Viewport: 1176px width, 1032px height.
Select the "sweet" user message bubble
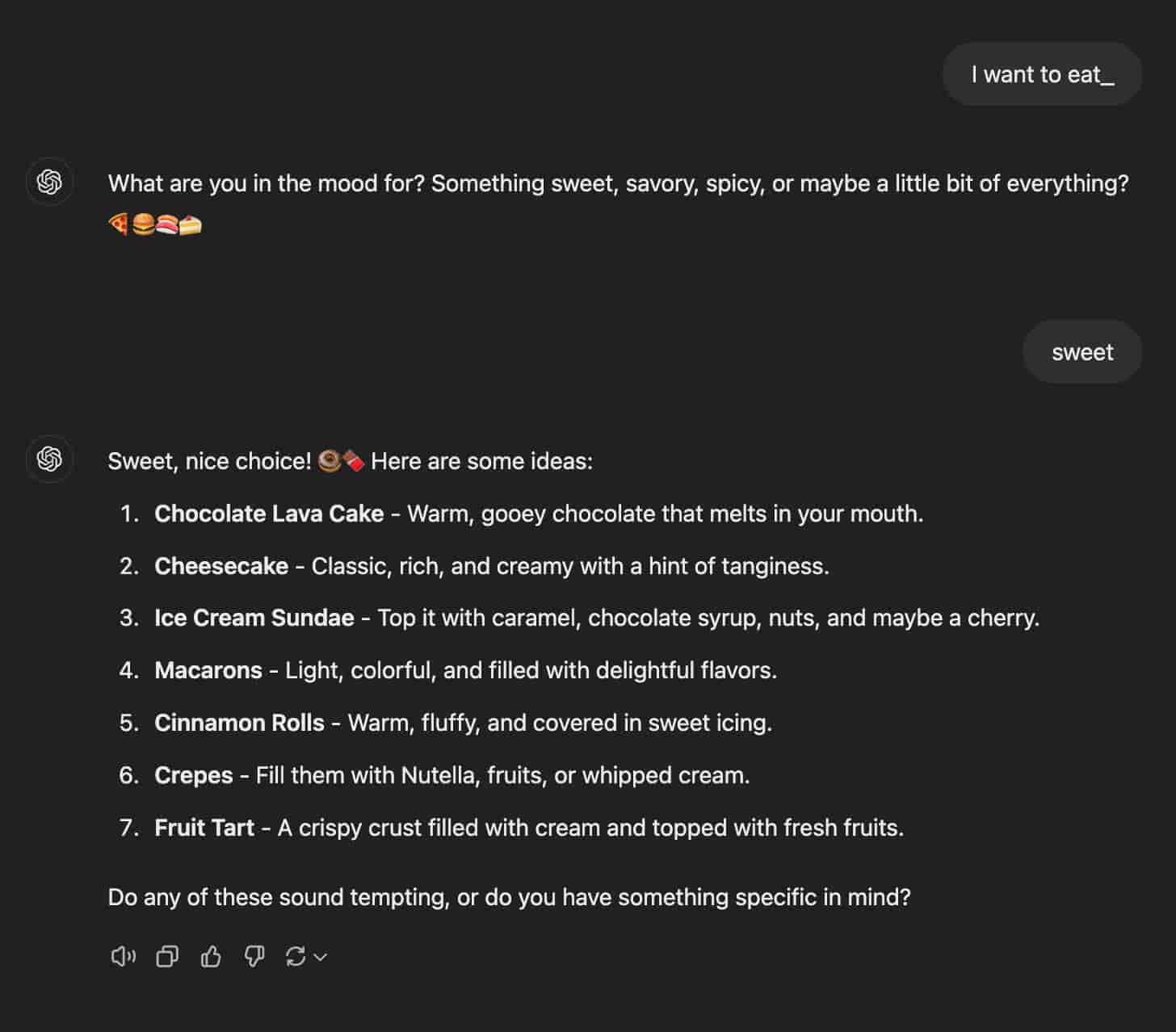coord(1082,352)
